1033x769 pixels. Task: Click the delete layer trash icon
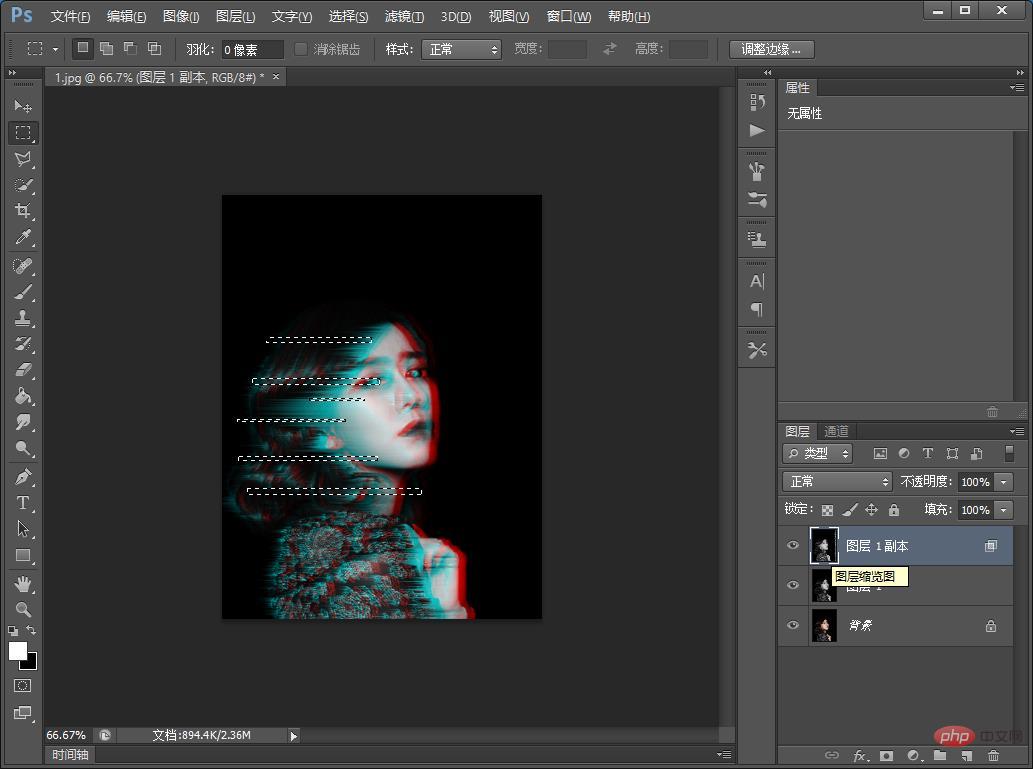[993, 756]
